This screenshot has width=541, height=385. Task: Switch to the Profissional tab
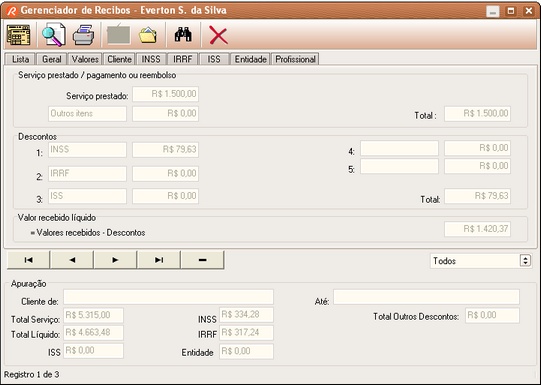(x=295, y=59)
